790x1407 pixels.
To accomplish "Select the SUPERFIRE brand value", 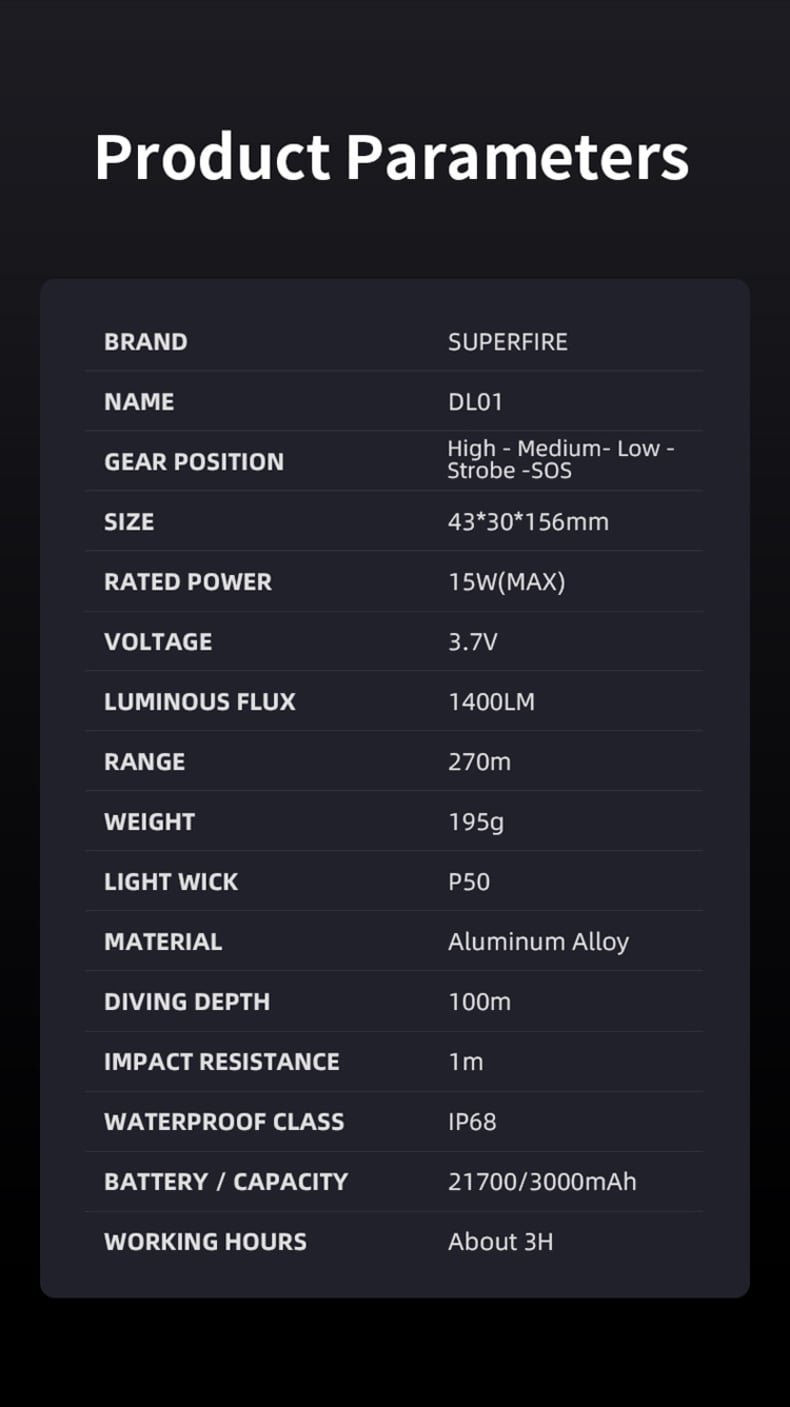I will click(507, 342).
